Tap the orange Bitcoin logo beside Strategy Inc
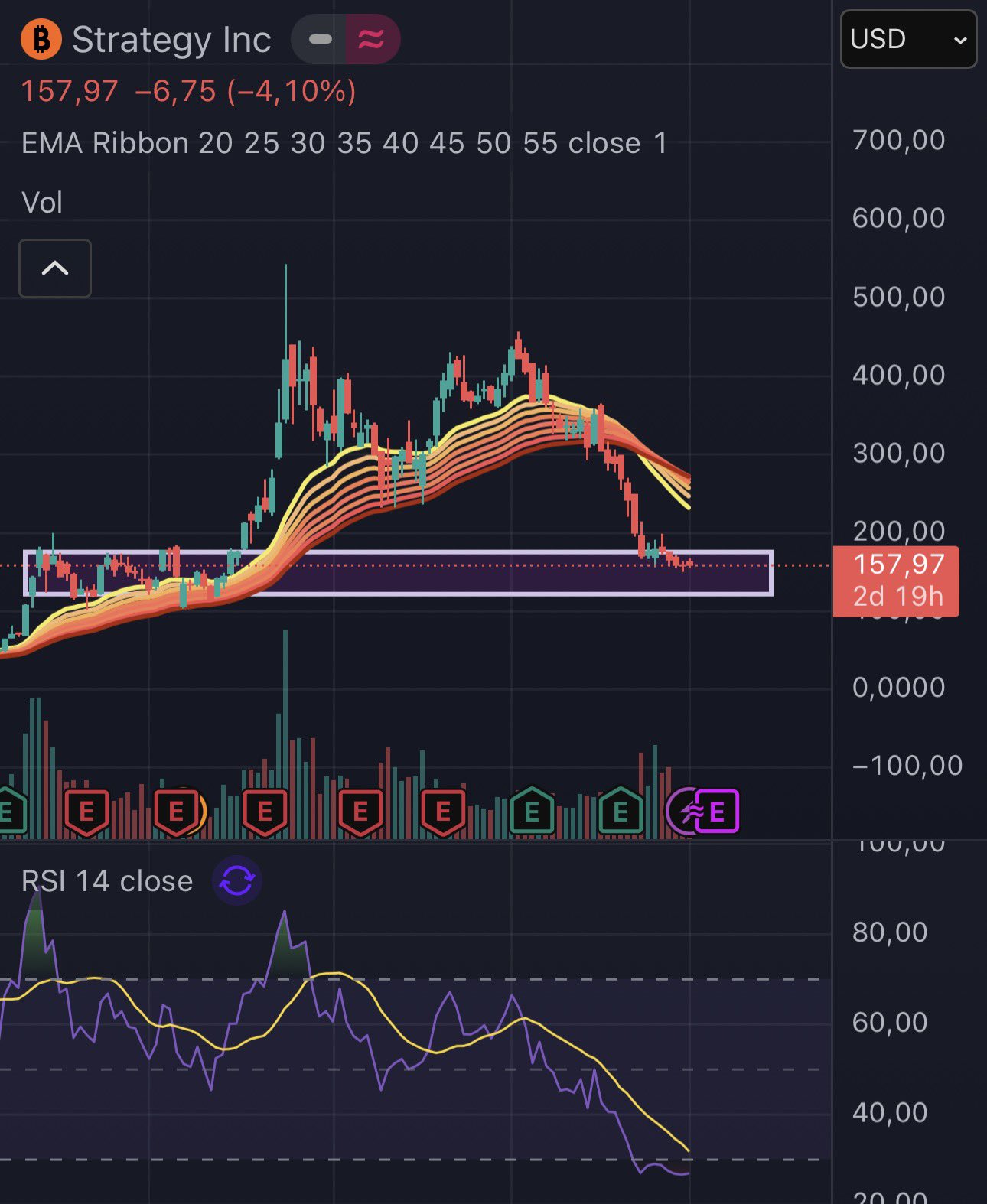987x1204 pixels. (41, 39)
